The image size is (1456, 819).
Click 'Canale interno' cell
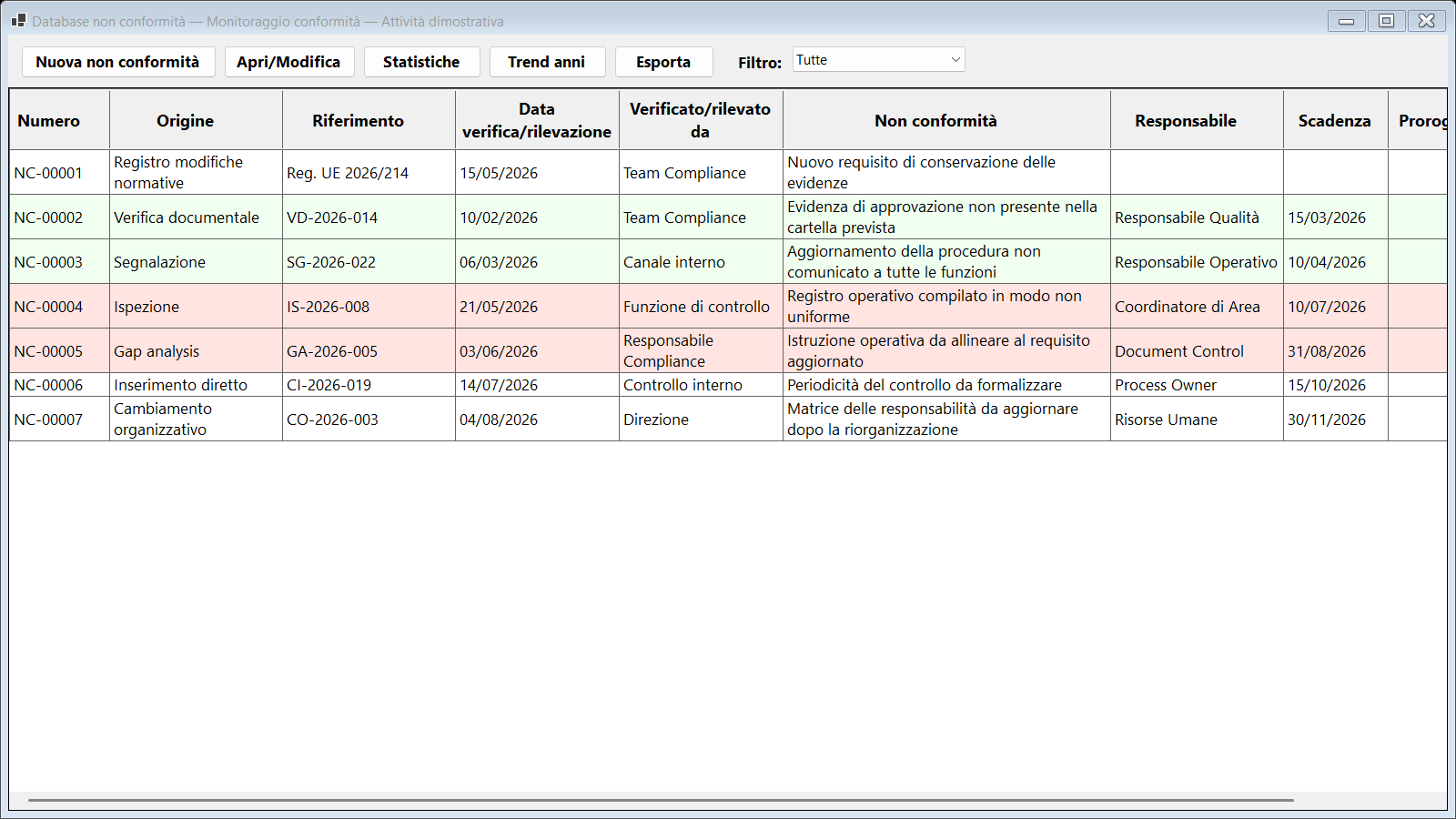pyautogui.click(x=701, y=261)
